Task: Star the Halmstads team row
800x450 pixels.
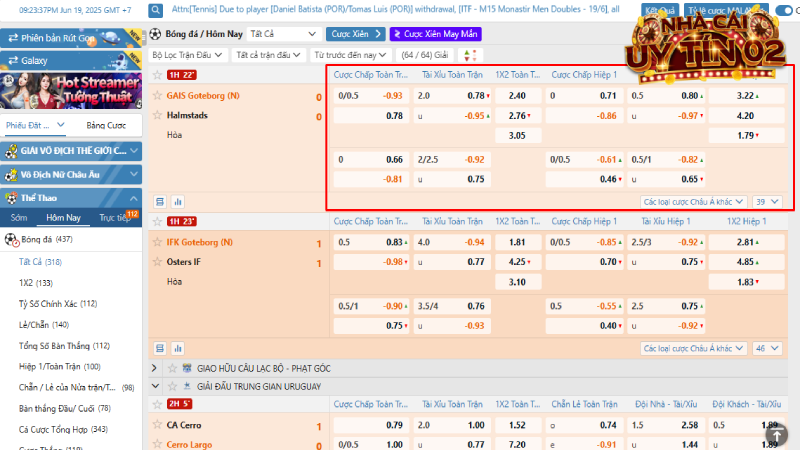Action: tap(157, 116)
